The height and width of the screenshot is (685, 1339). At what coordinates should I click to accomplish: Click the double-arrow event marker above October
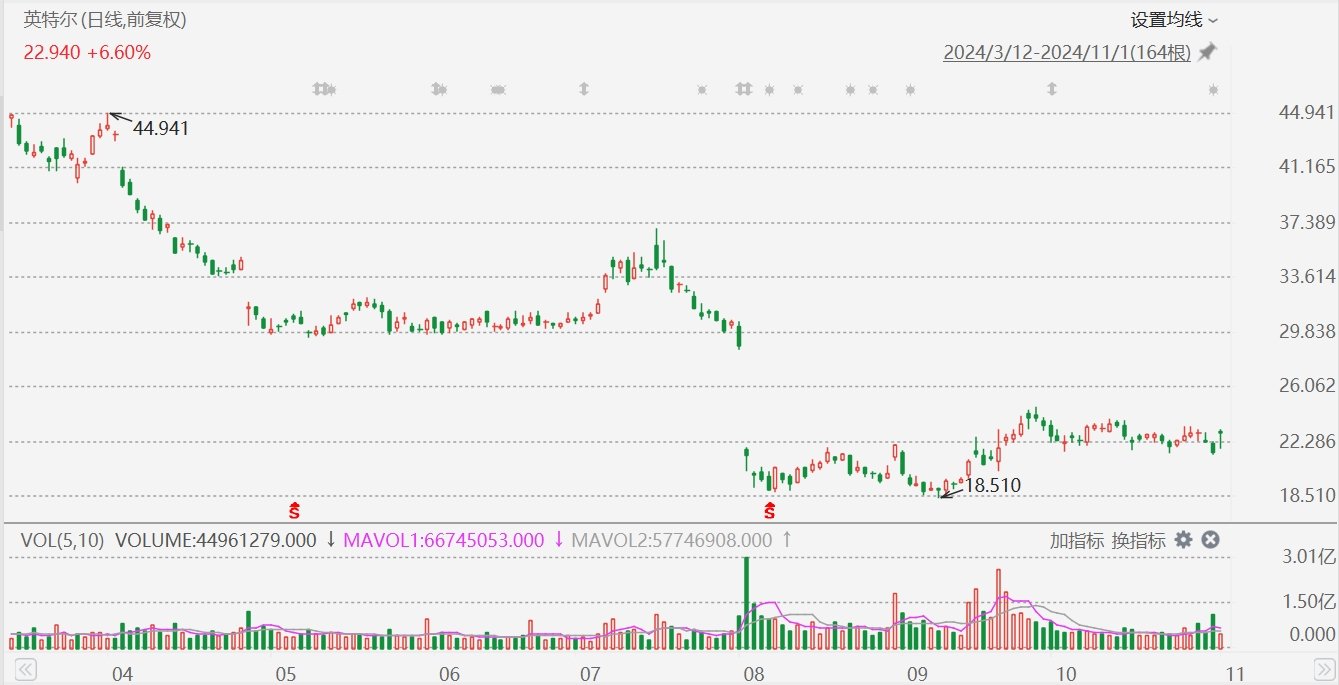(1051, 90)
